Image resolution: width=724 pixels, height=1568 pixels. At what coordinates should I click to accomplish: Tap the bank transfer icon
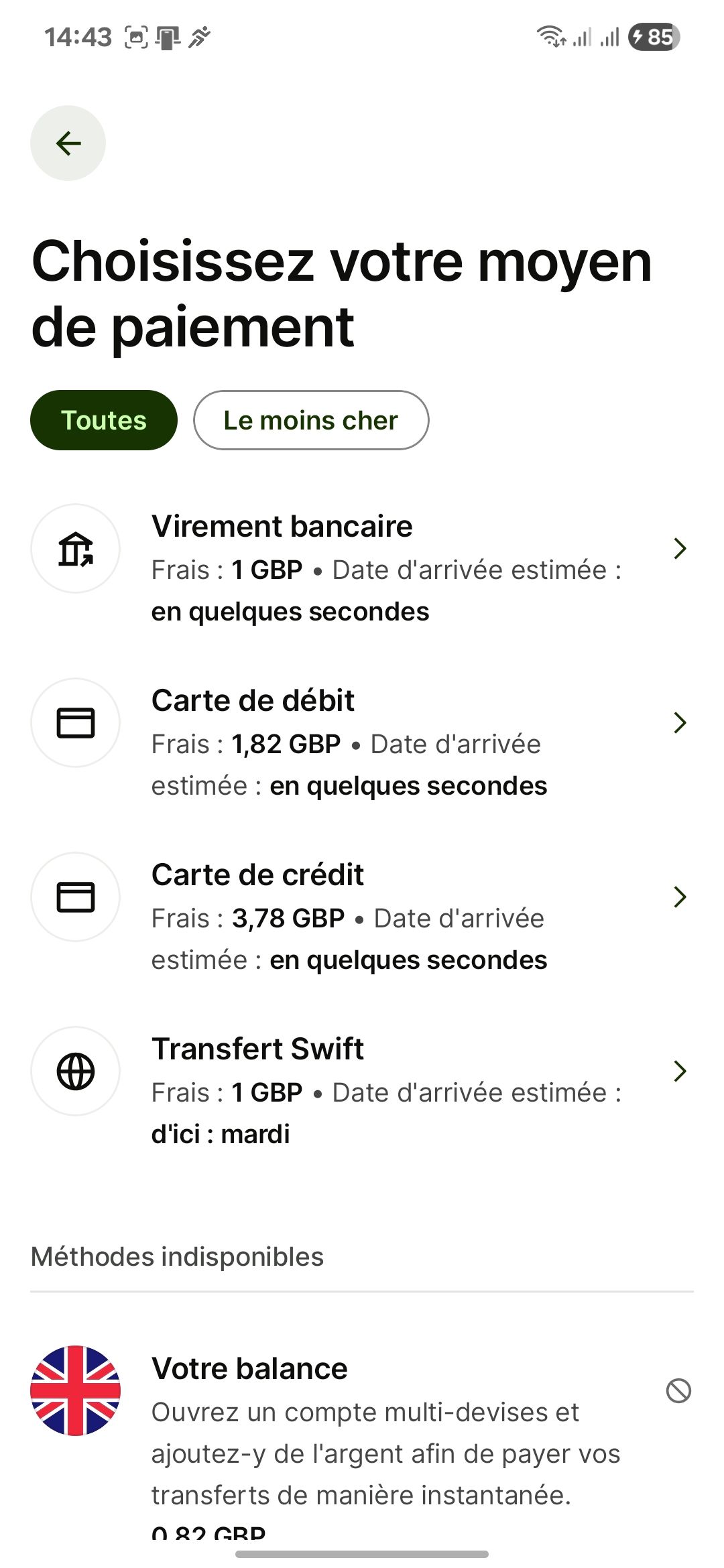click(x=75, y=549)
